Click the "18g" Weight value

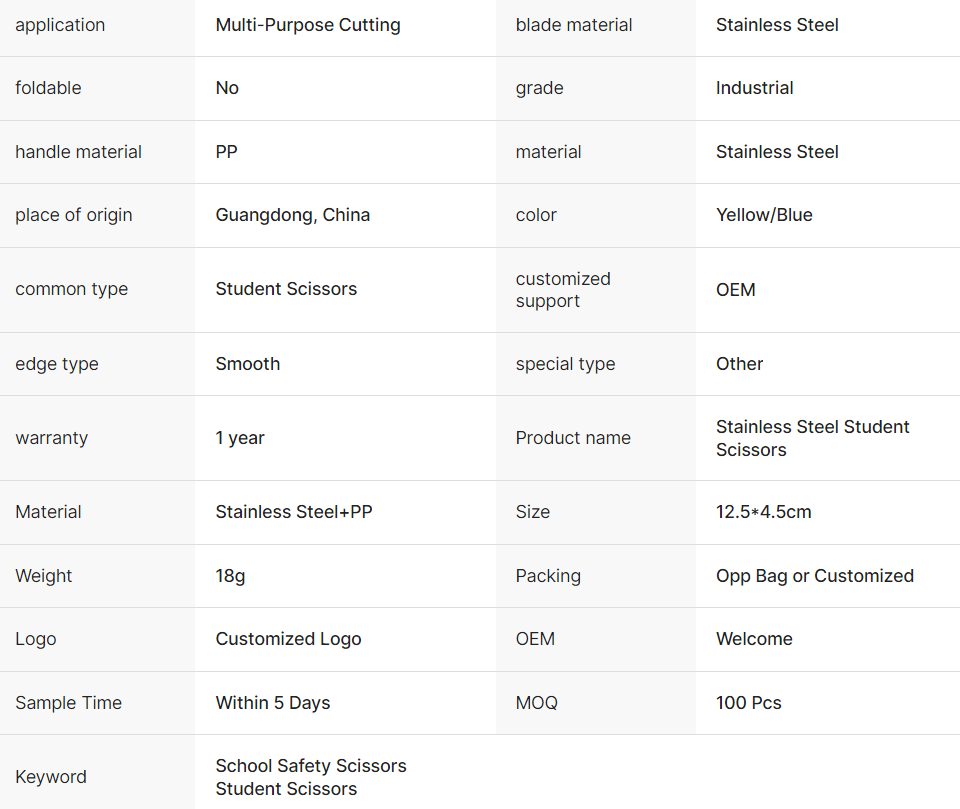(x=230, y=576)
